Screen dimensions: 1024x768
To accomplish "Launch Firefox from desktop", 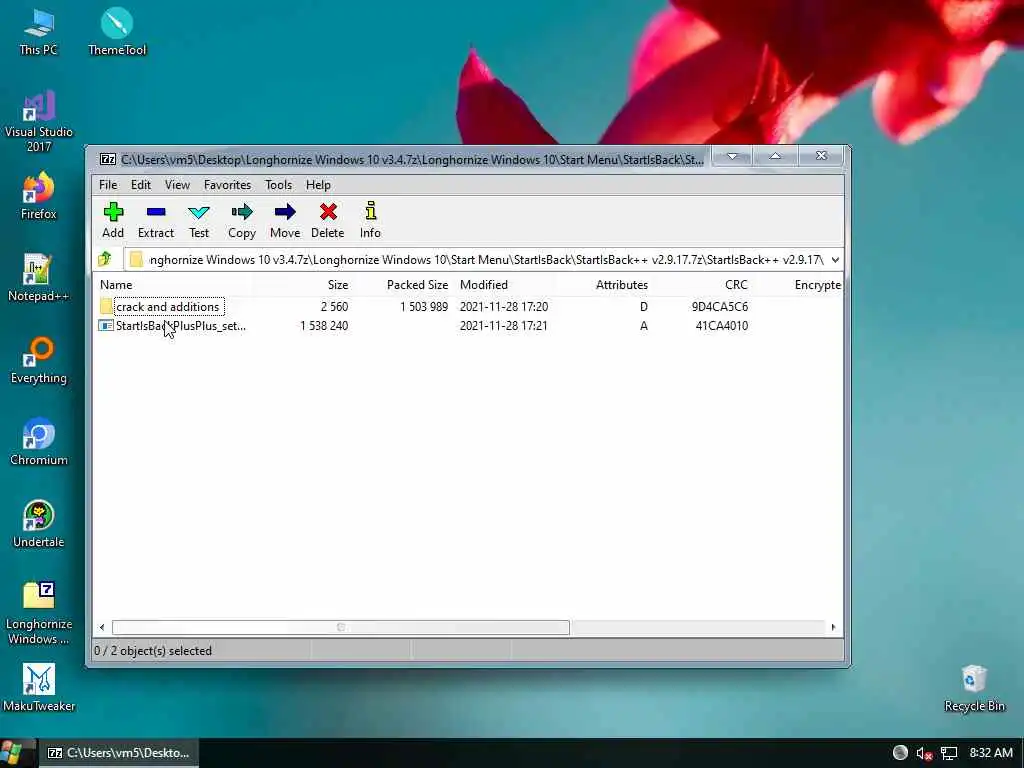I will tap(39, 196).
